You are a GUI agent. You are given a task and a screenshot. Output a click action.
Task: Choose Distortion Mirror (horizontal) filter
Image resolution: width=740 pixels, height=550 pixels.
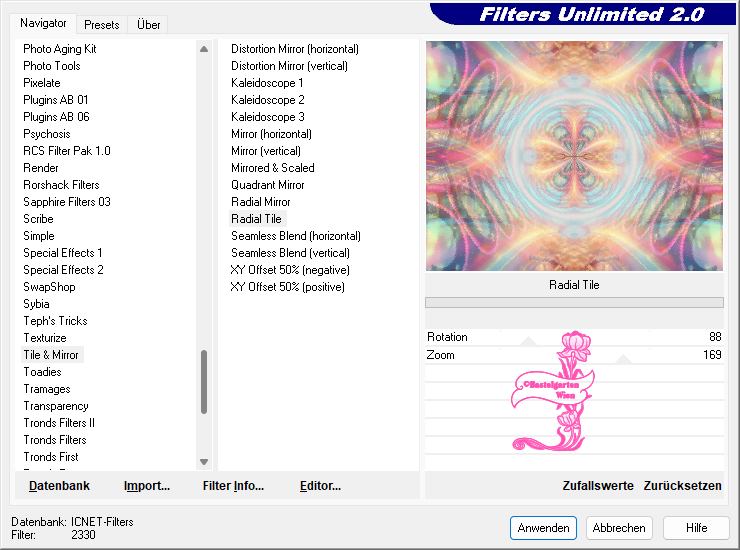[x=294, y=49]
